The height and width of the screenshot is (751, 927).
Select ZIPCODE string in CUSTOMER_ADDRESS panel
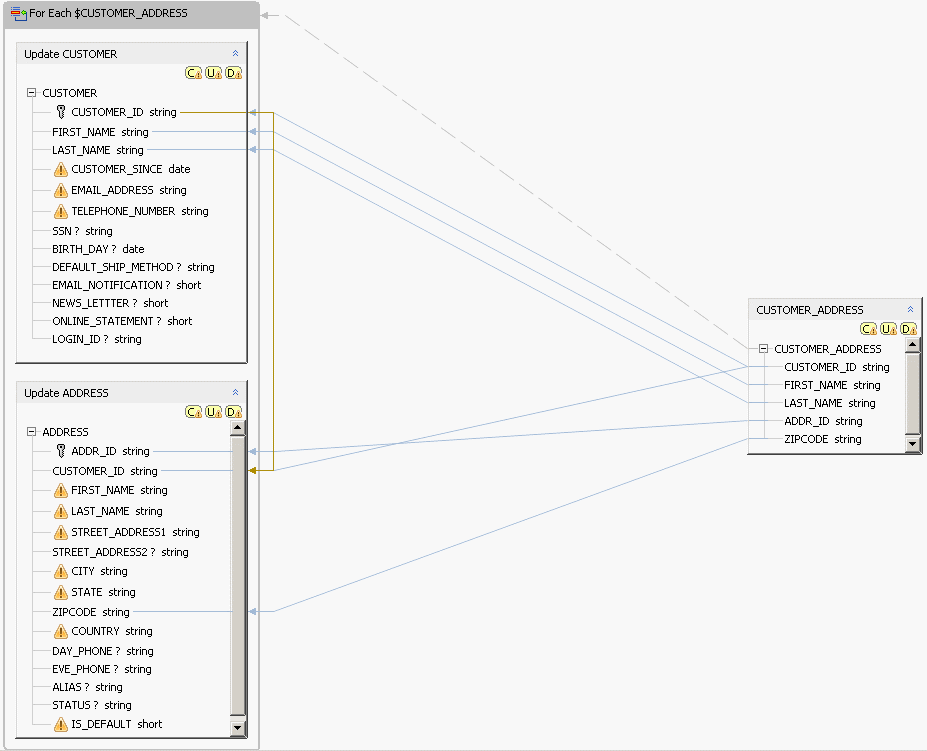point(822,439)
